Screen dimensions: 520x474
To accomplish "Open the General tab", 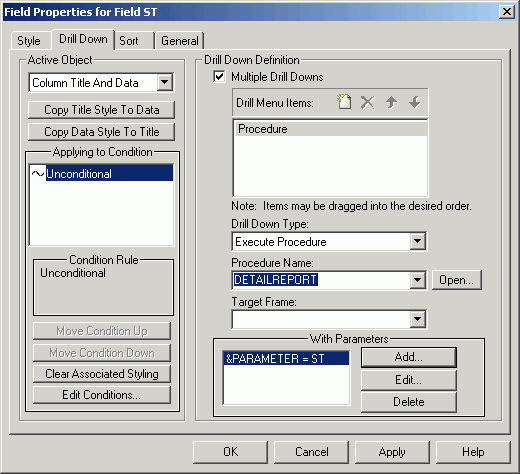I will point(180,41).
